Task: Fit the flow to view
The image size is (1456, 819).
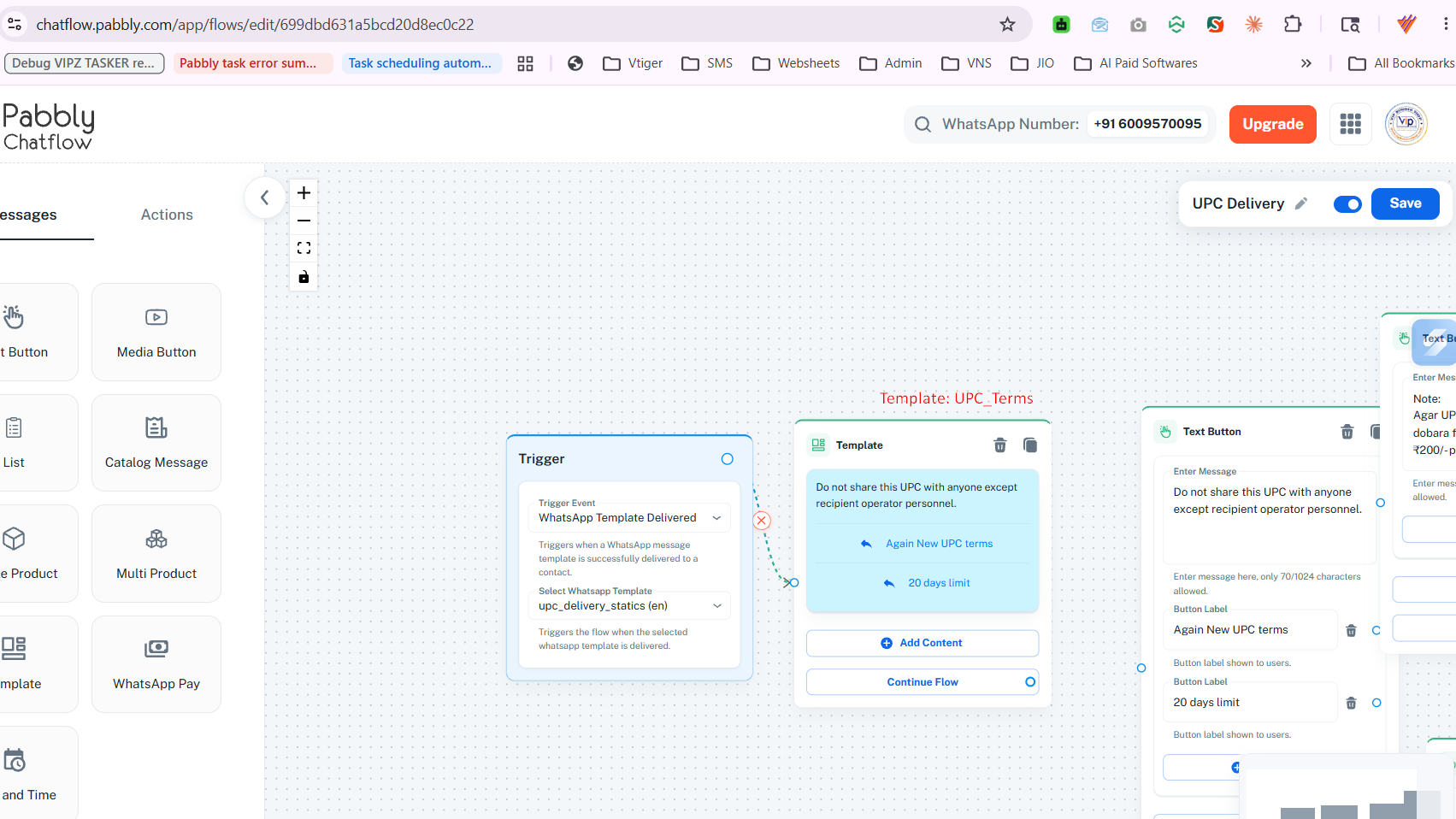Action: click(x=304, y=248)
